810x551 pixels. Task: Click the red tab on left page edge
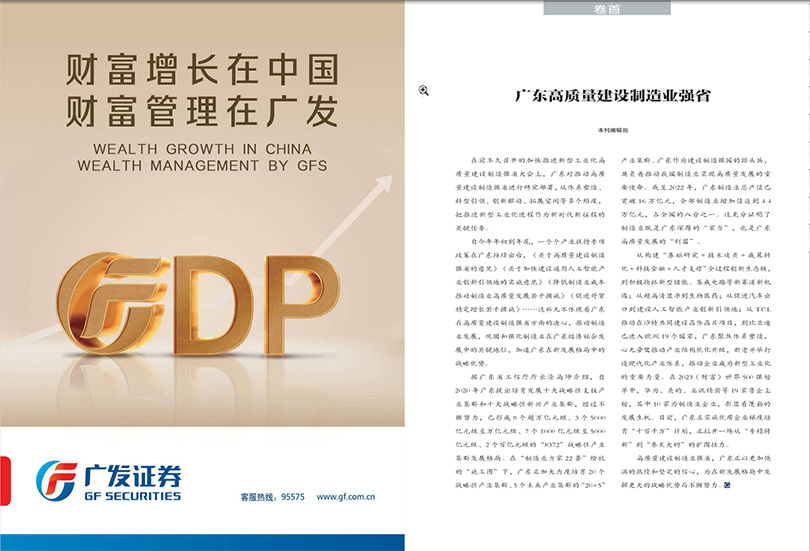click(x=5, y=481)
